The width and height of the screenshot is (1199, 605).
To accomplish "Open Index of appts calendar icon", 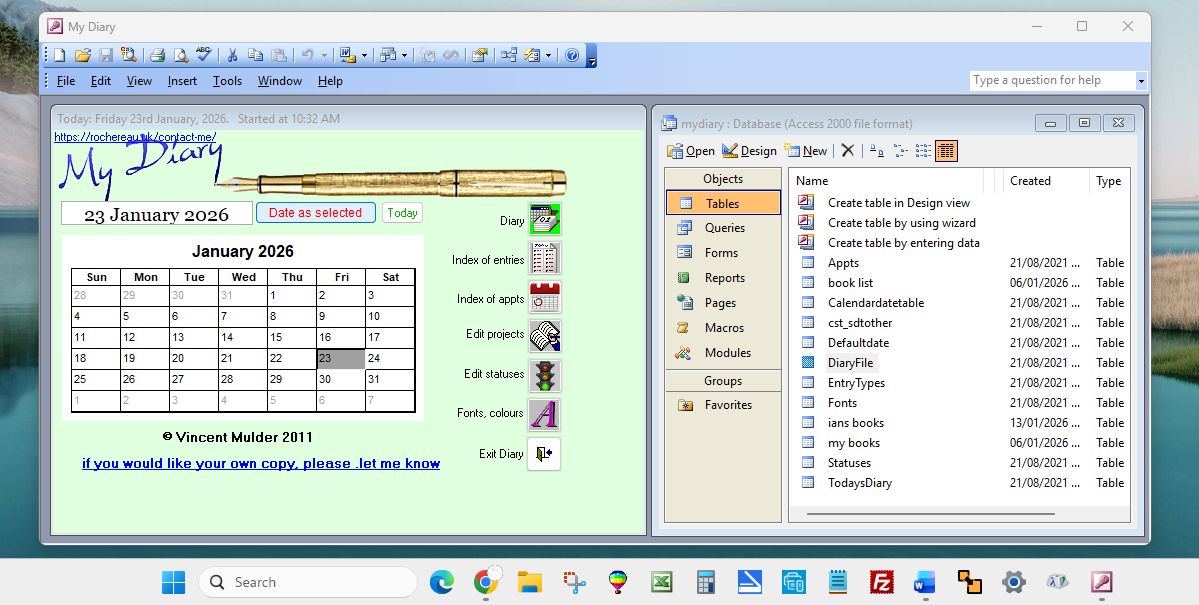I will [x=544, y=298].
